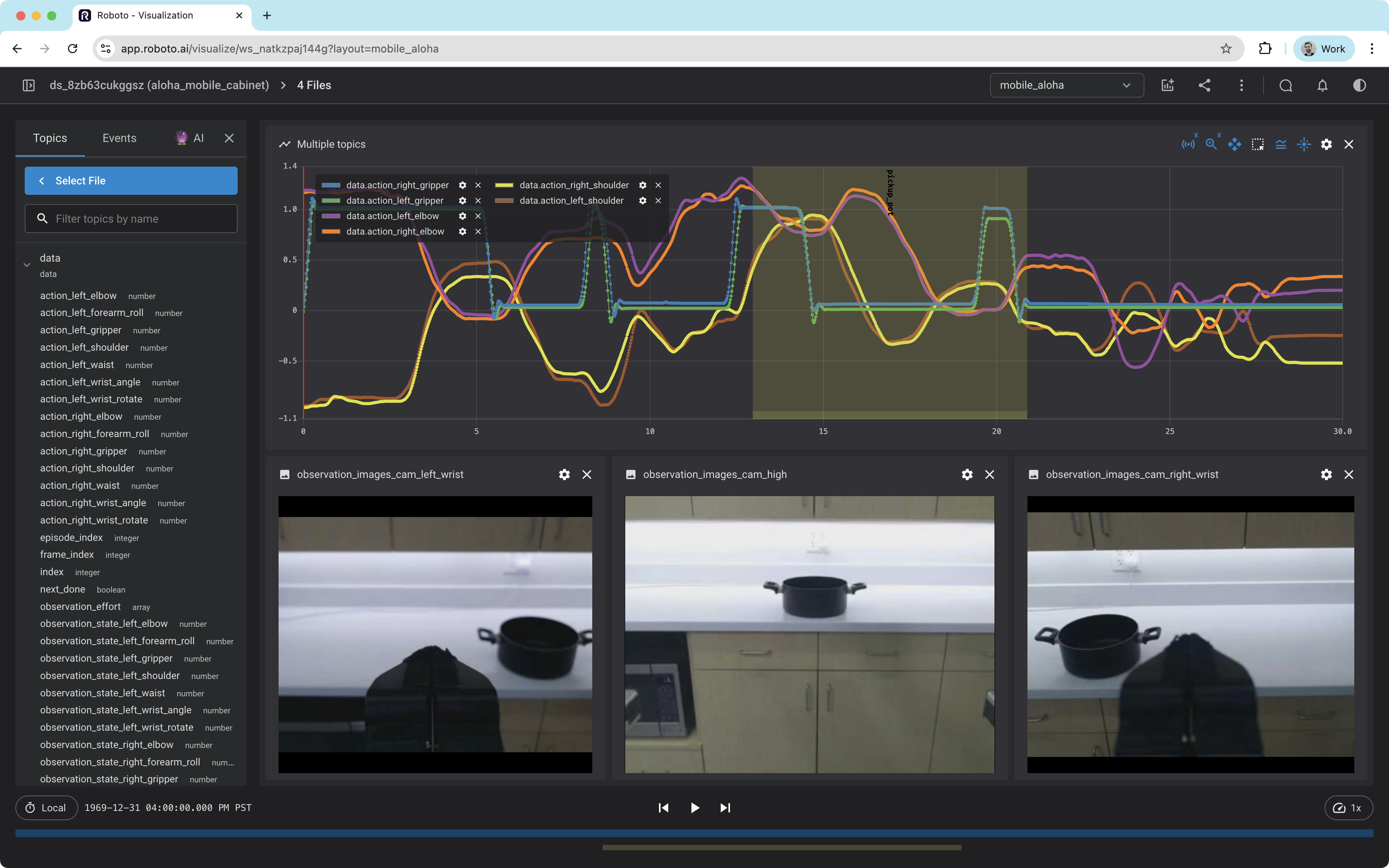The image size is (1389, 868).
Task: Click the share icon in the top bar
Action: click(1204, 85)
